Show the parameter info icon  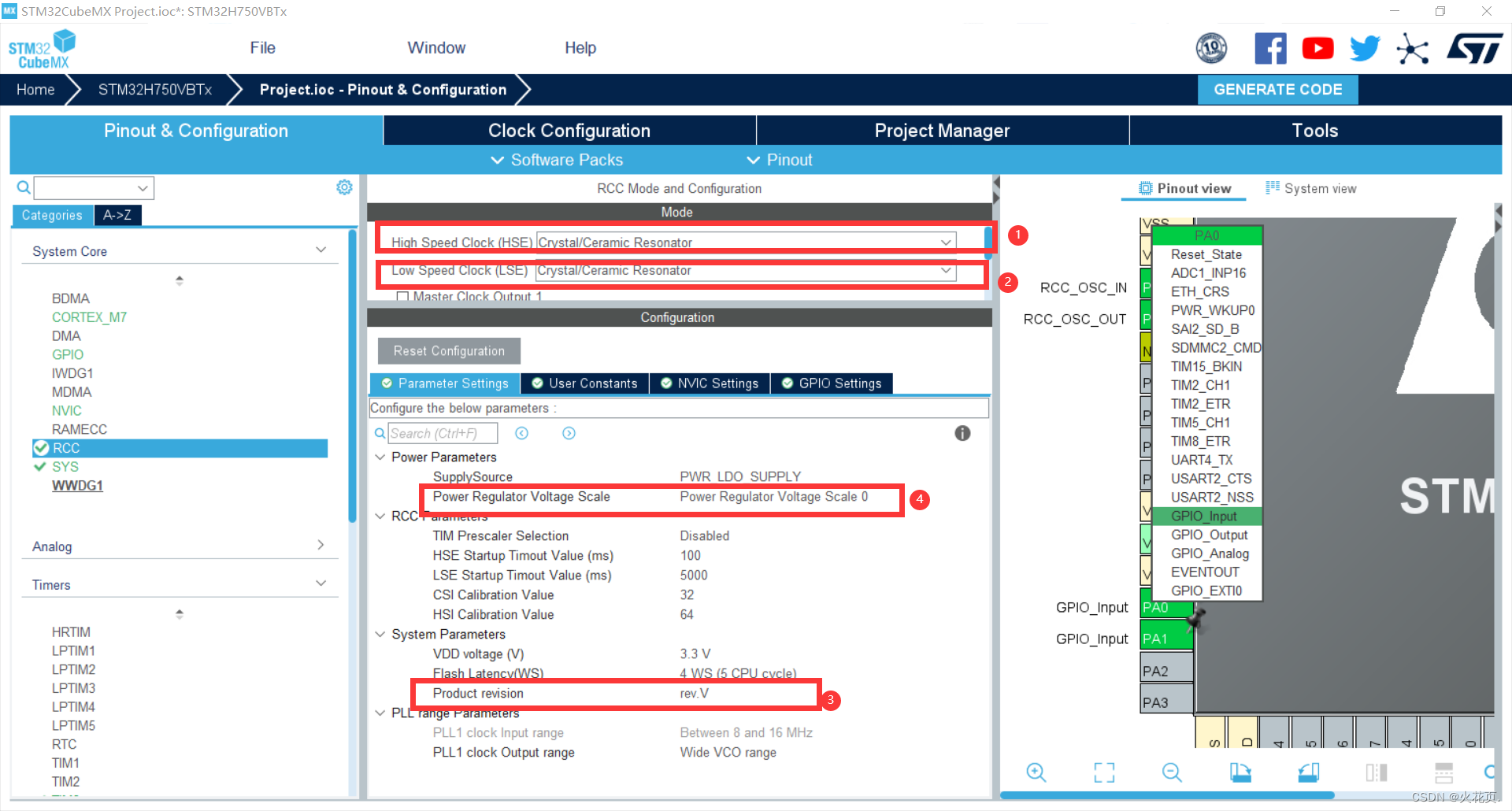(962, 433)
